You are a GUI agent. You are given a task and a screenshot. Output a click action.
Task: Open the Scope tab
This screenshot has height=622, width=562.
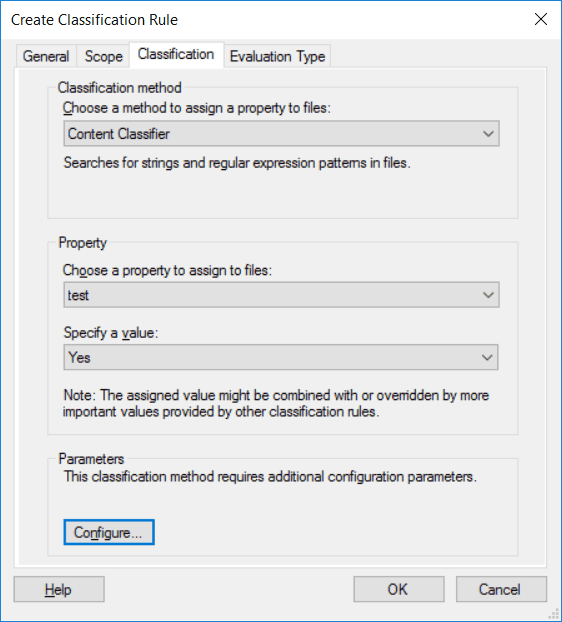104,56
